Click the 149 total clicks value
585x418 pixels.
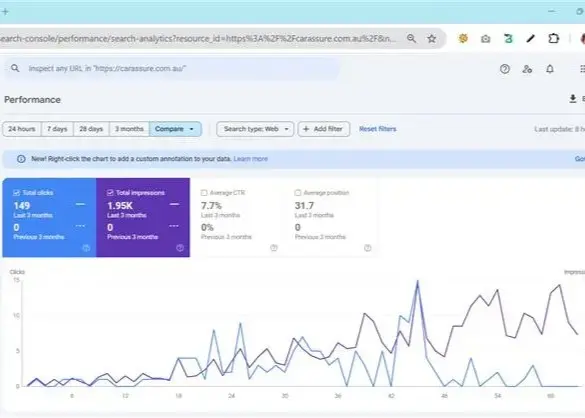(22, 206)
